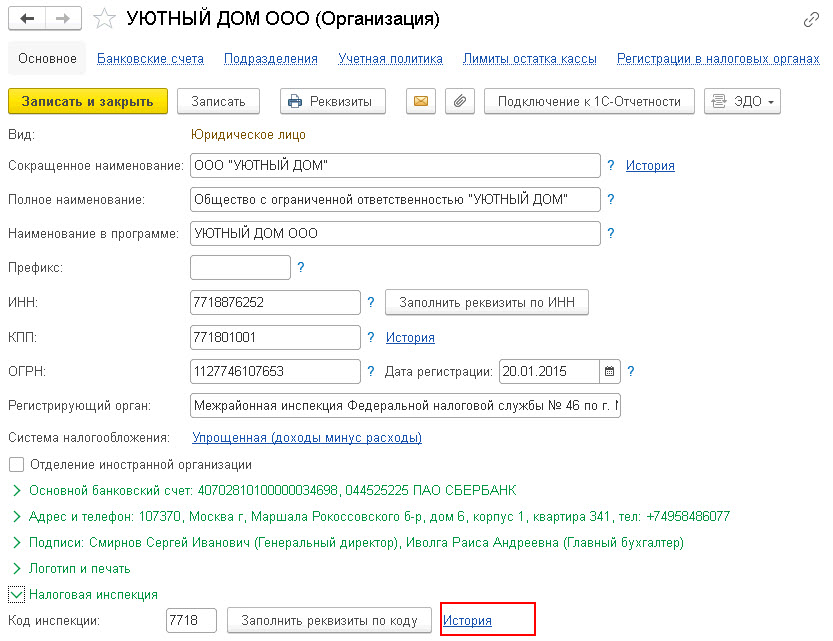
Task: Click Записать и закрыть button
Action: 88,101
